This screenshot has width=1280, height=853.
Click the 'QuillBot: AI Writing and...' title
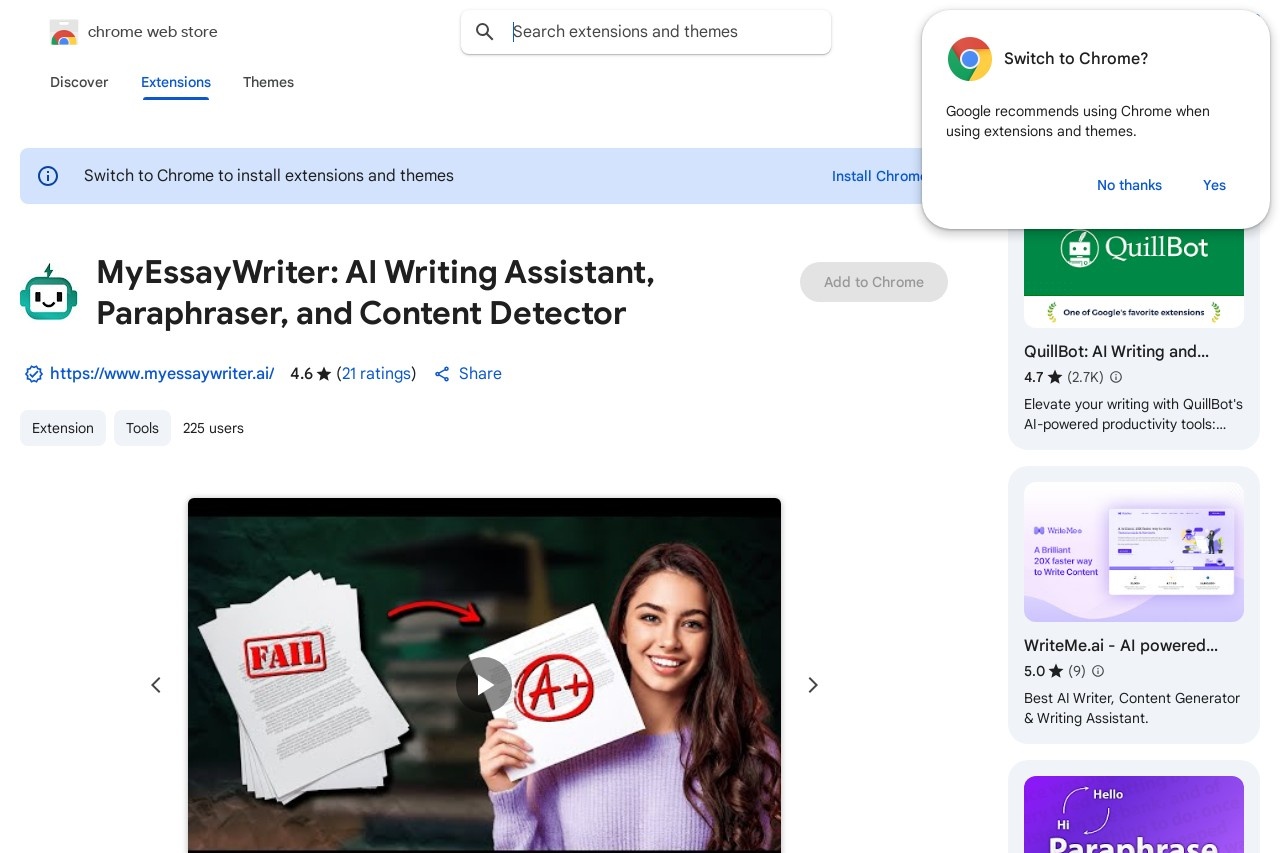click(1116, 352)
